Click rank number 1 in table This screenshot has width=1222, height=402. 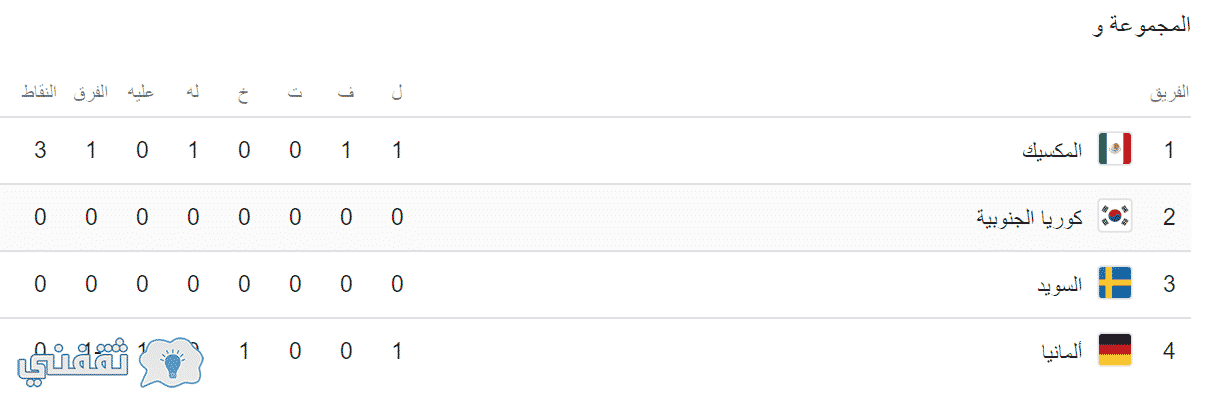tap(1169, 151)
